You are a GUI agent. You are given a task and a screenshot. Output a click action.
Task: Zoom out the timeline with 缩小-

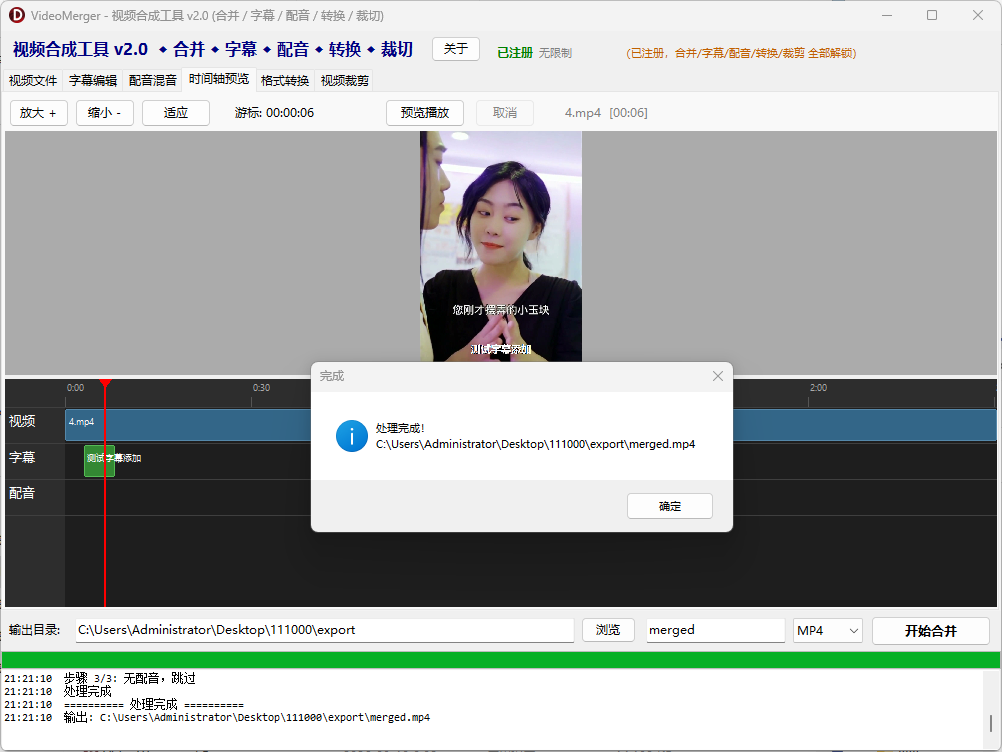[x=104, y=113]
